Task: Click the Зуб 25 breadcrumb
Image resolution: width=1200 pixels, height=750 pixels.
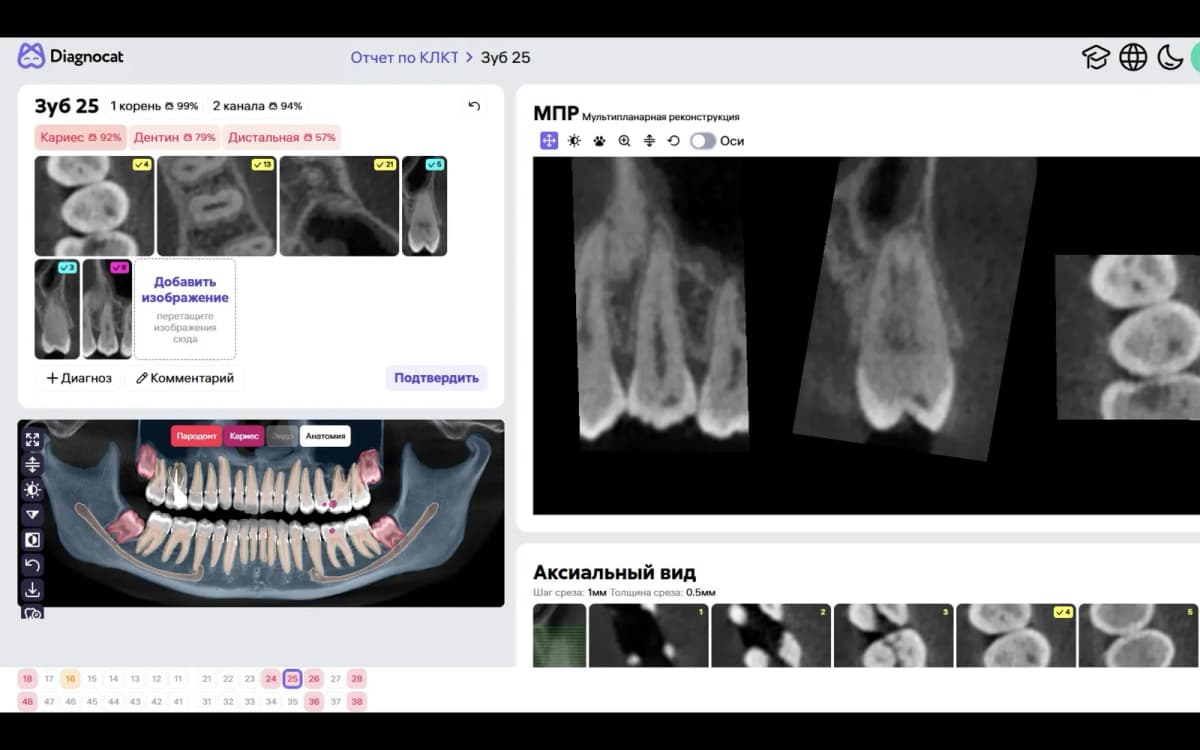Action: pyautogui.click(x=506, y=57)
